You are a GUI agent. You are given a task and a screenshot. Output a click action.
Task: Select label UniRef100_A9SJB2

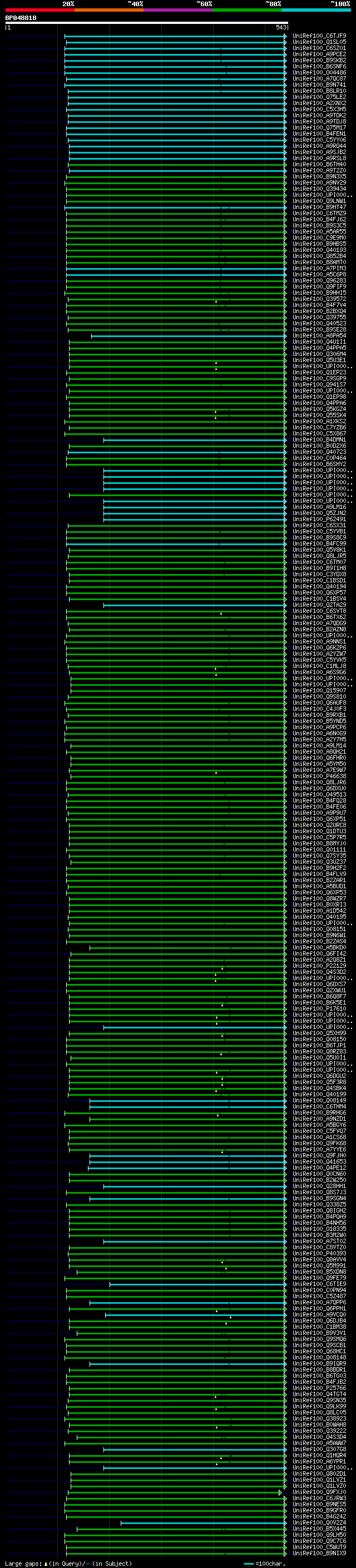(319, 152)
